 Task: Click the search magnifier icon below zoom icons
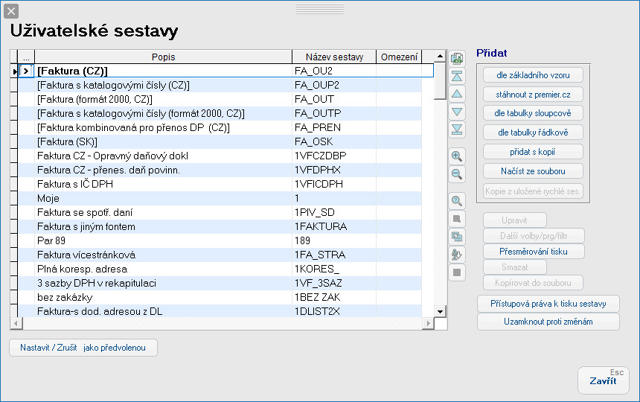coord(457,201)
